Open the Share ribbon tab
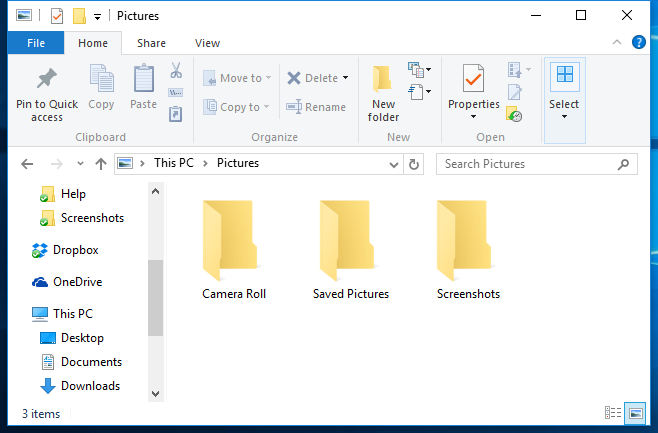This screenshot has width=658, height=433. [152, 43]
